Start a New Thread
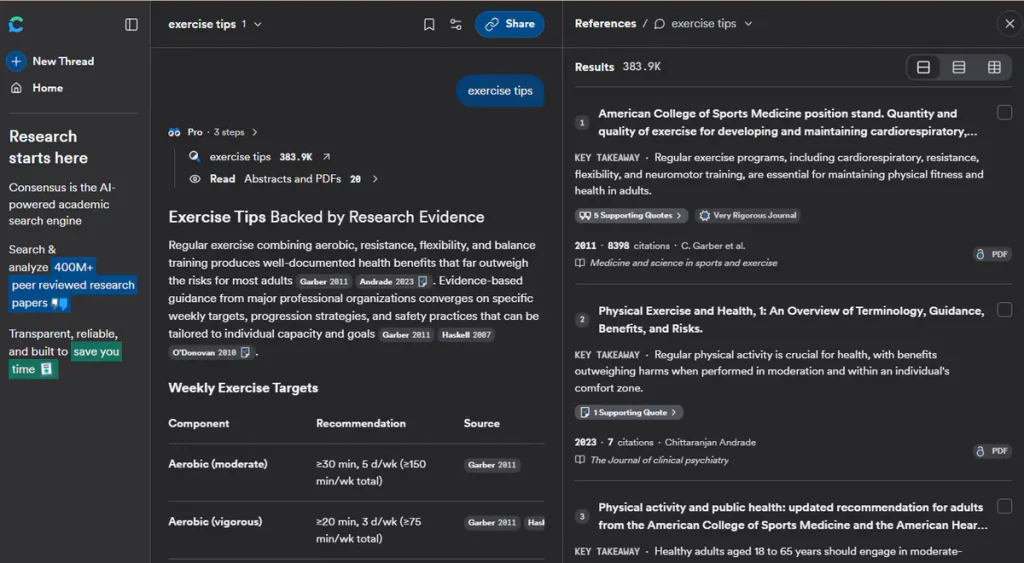1024x563 pixels. point(51,61)
